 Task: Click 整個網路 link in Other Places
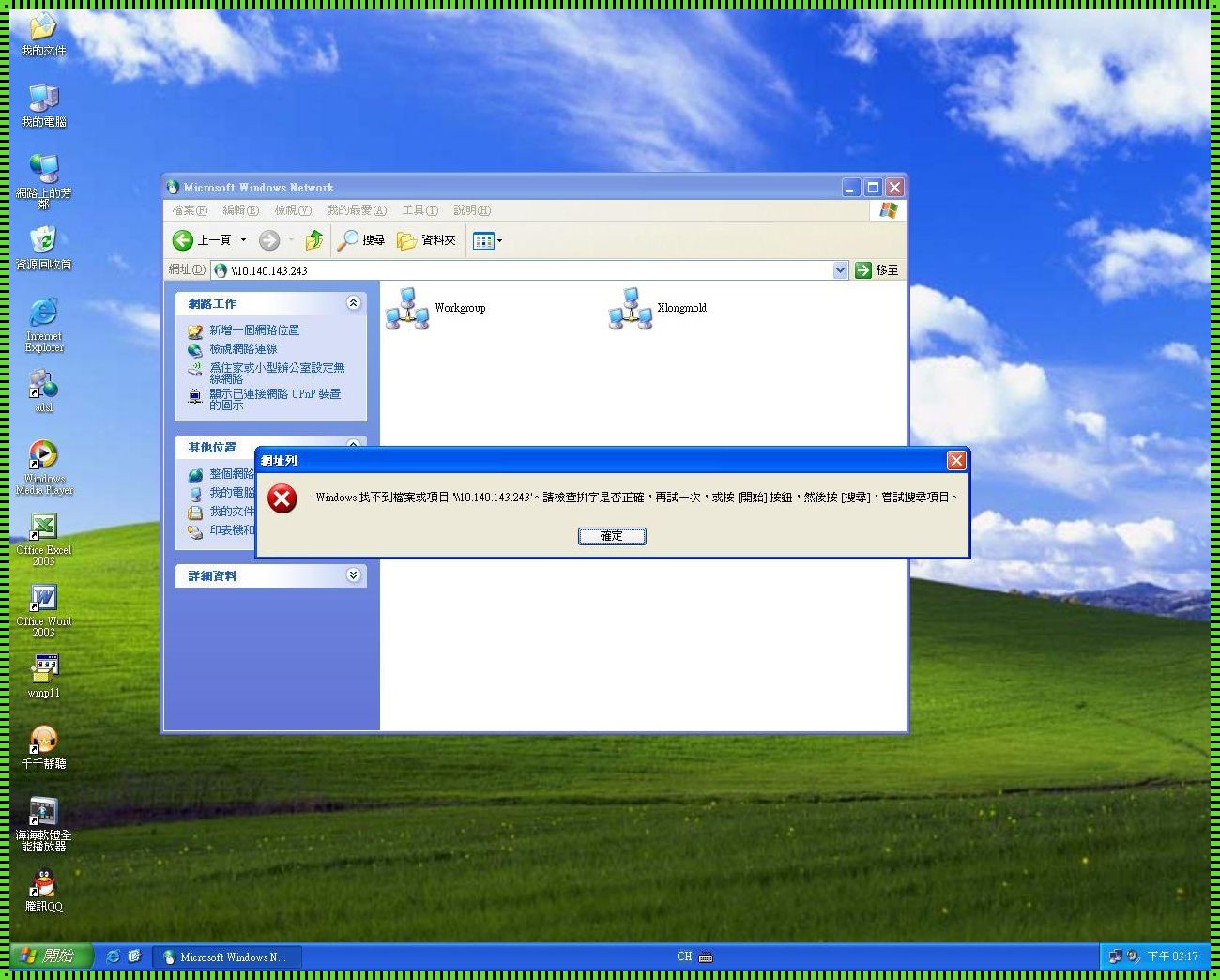tap(231, 474)
